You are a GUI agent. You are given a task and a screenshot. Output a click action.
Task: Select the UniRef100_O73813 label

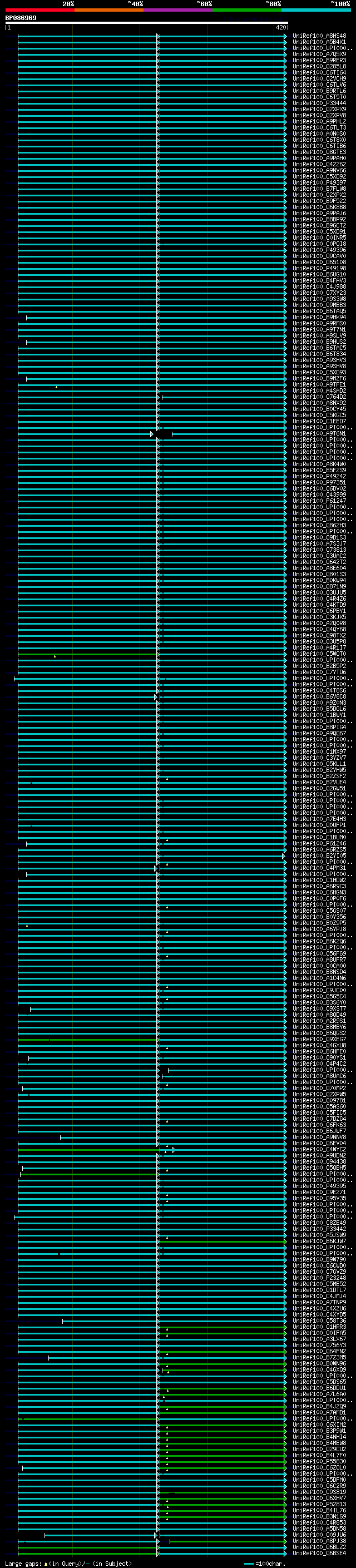[319, 550]
